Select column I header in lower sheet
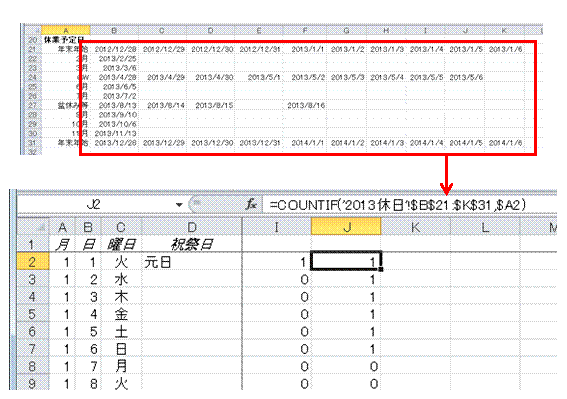 277,227
